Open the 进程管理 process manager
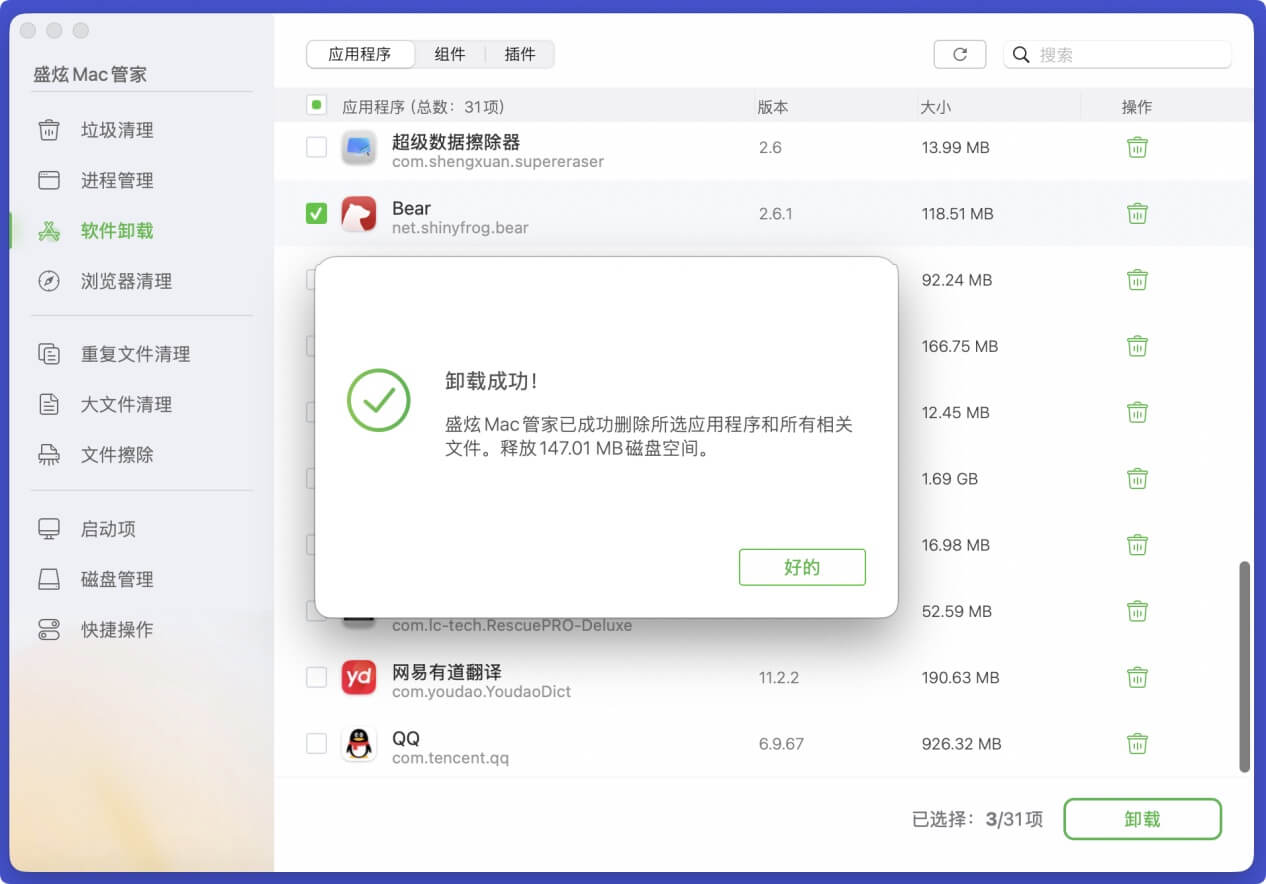 click(x=105, y=180)
